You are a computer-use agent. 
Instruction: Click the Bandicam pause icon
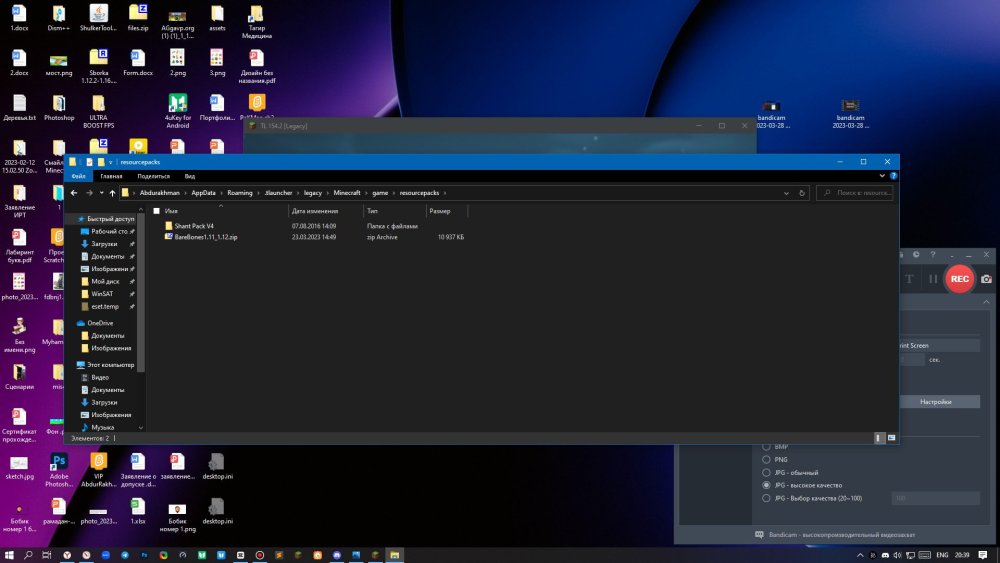coord(932,279)
